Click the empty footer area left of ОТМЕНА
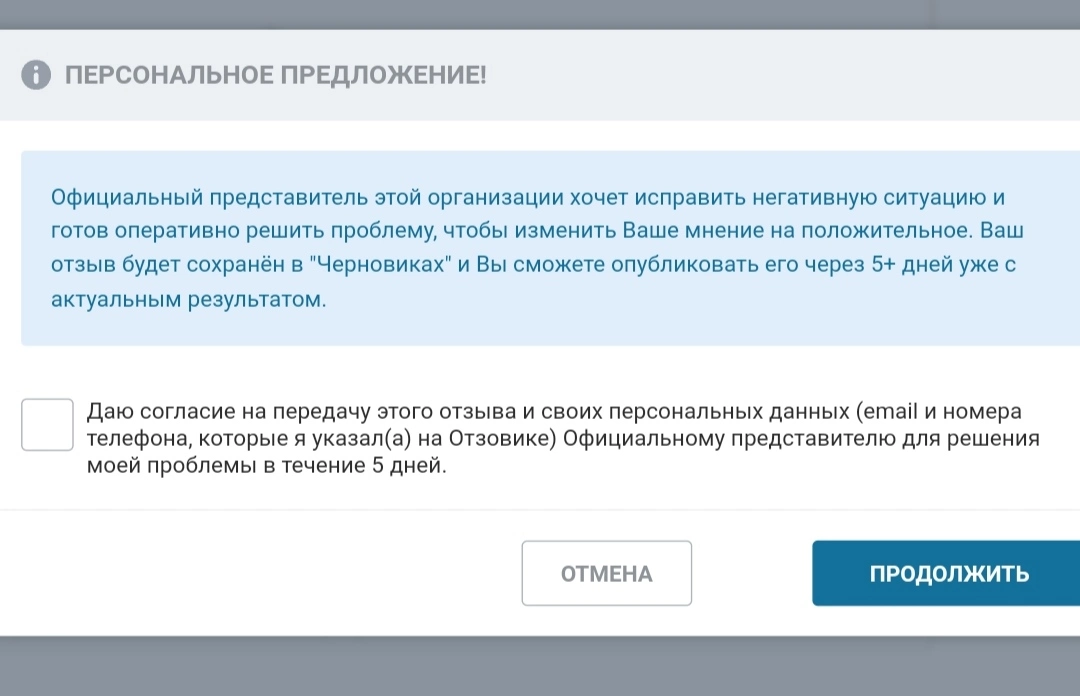 click(x=260, y=573)
